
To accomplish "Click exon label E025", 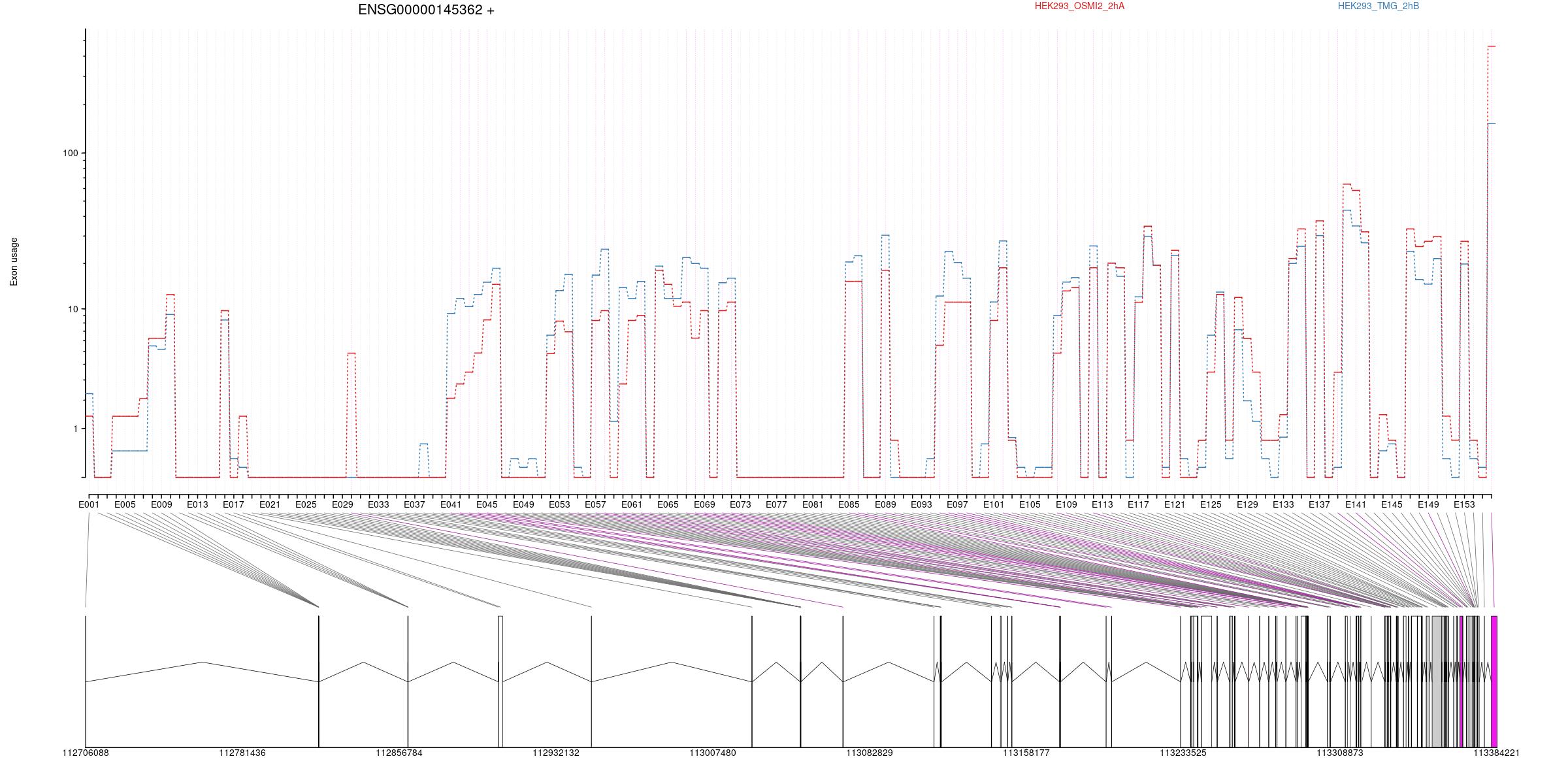I will pos(306,504).
